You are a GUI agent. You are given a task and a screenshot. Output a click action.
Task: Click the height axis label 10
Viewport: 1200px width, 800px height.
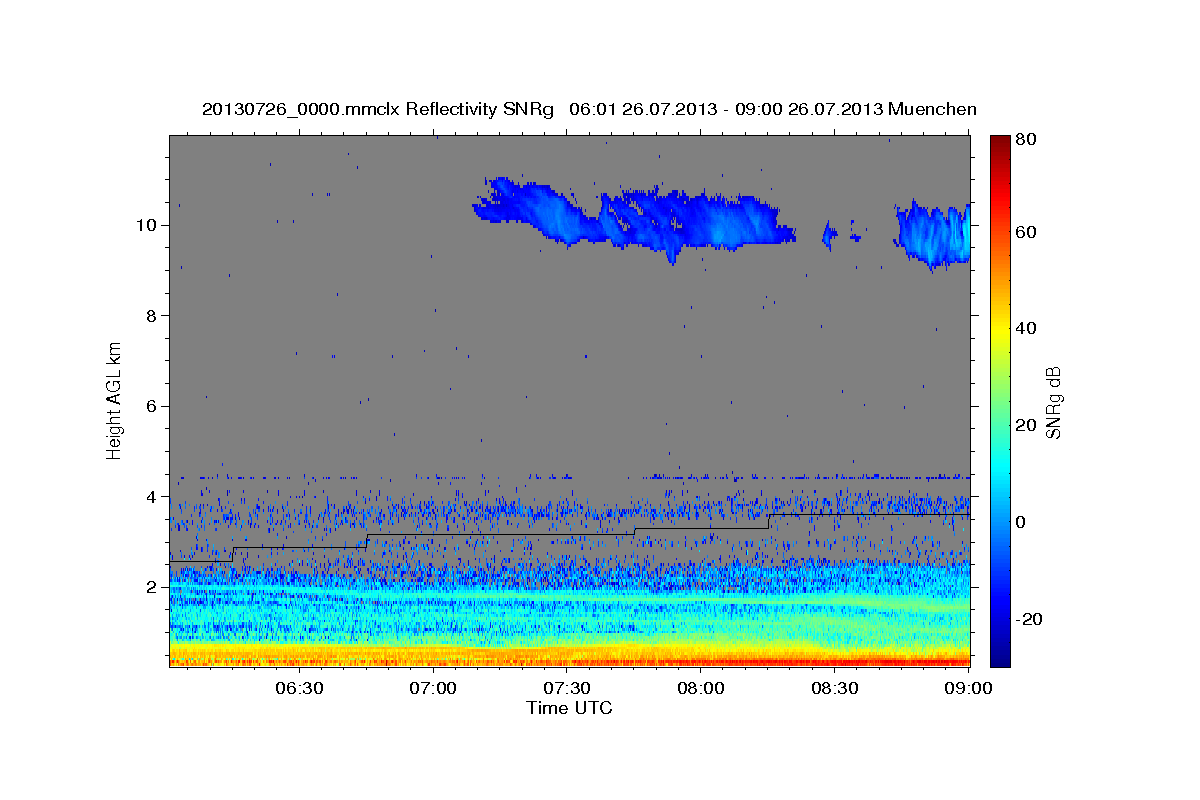[x=145, y=225]
